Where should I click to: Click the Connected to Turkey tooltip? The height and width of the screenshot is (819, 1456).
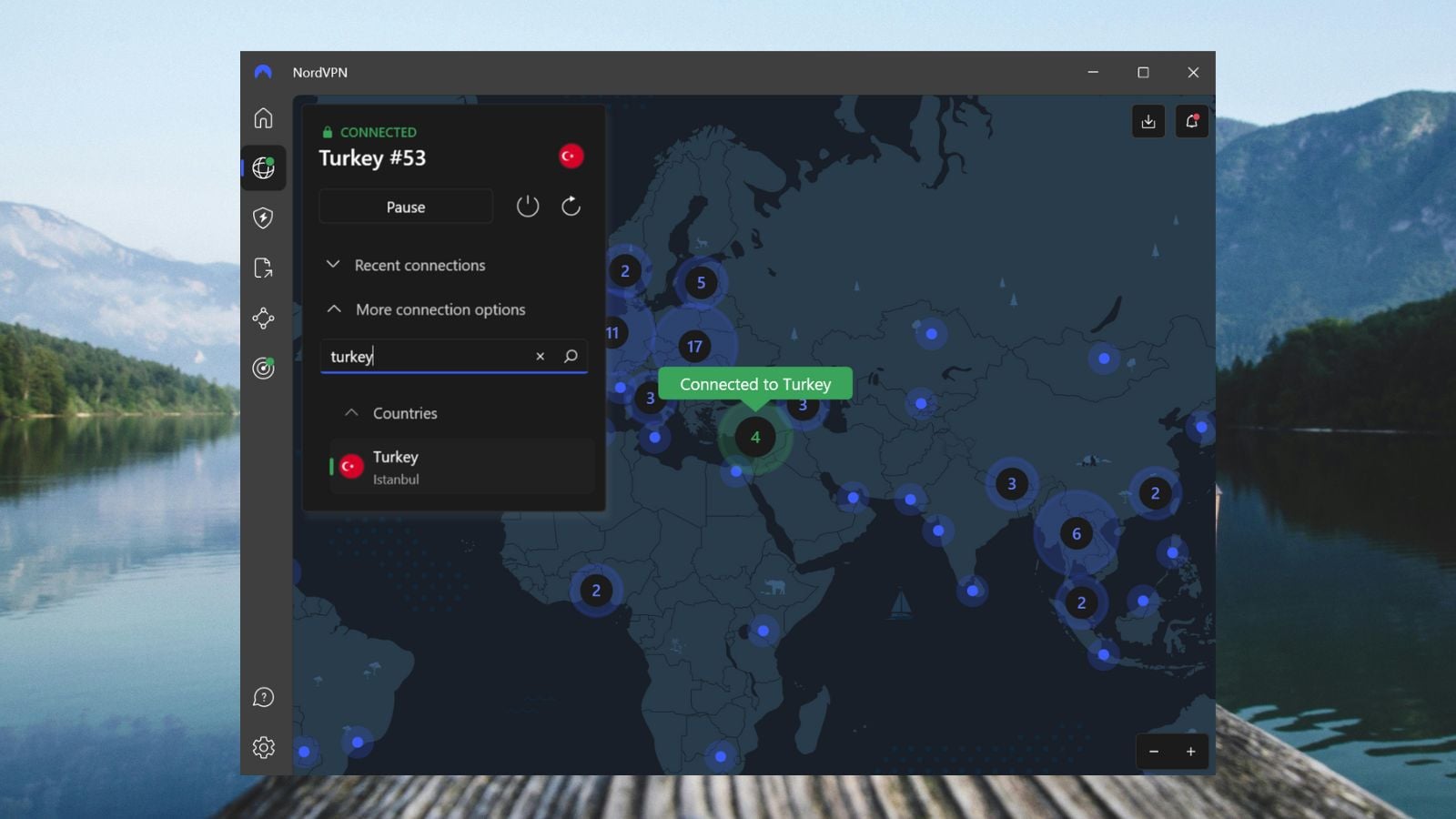click(754, 384)
